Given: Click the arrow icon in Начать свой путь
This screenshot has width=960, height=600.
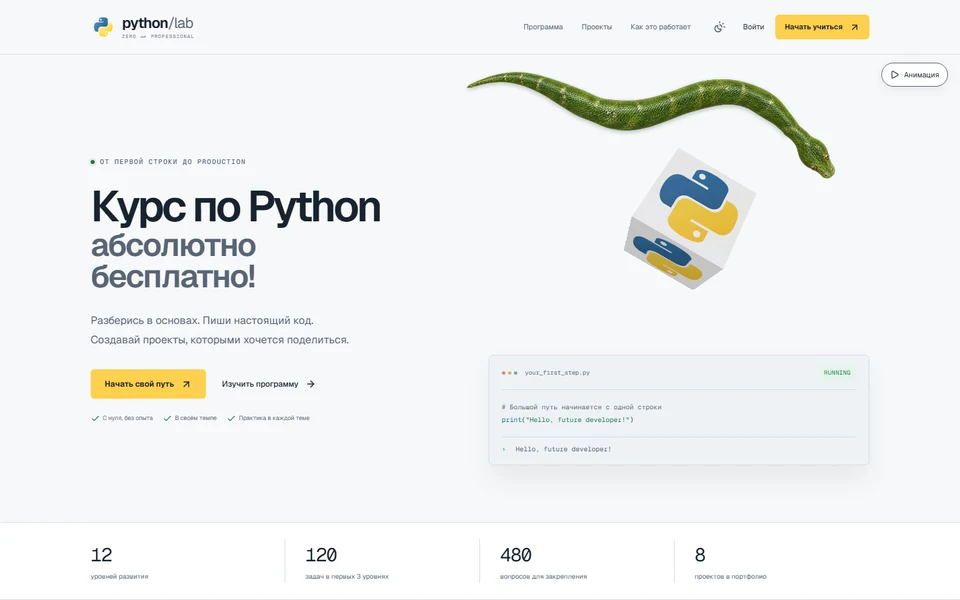Looking at the screenshot, I should [x=186, y=384].
